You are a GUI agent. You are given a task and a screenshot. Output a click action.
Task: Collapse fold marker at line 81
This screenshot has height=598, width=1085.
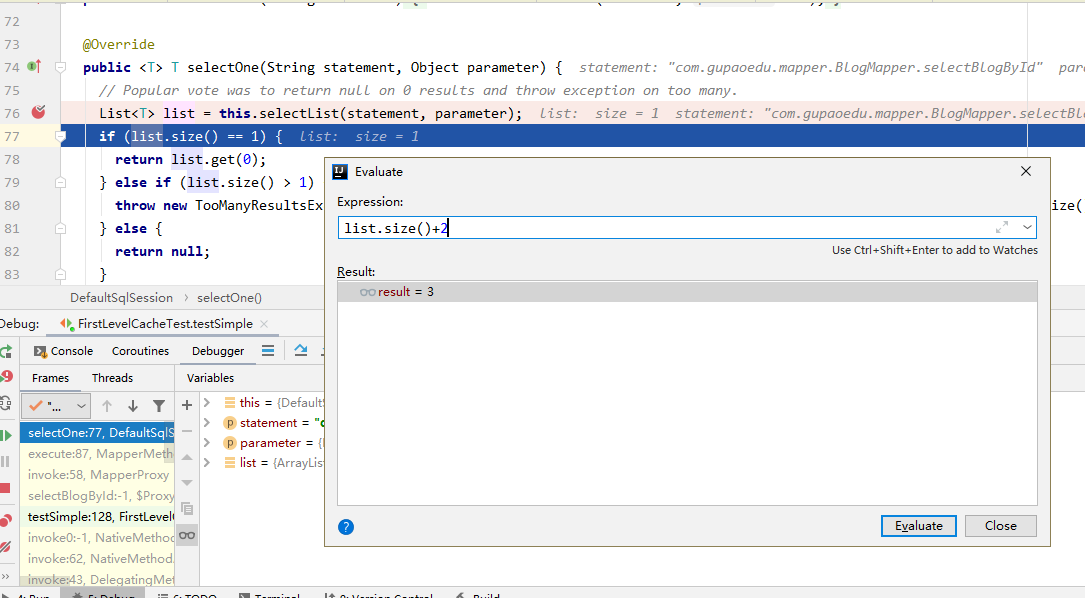click(x=60, y=228)
